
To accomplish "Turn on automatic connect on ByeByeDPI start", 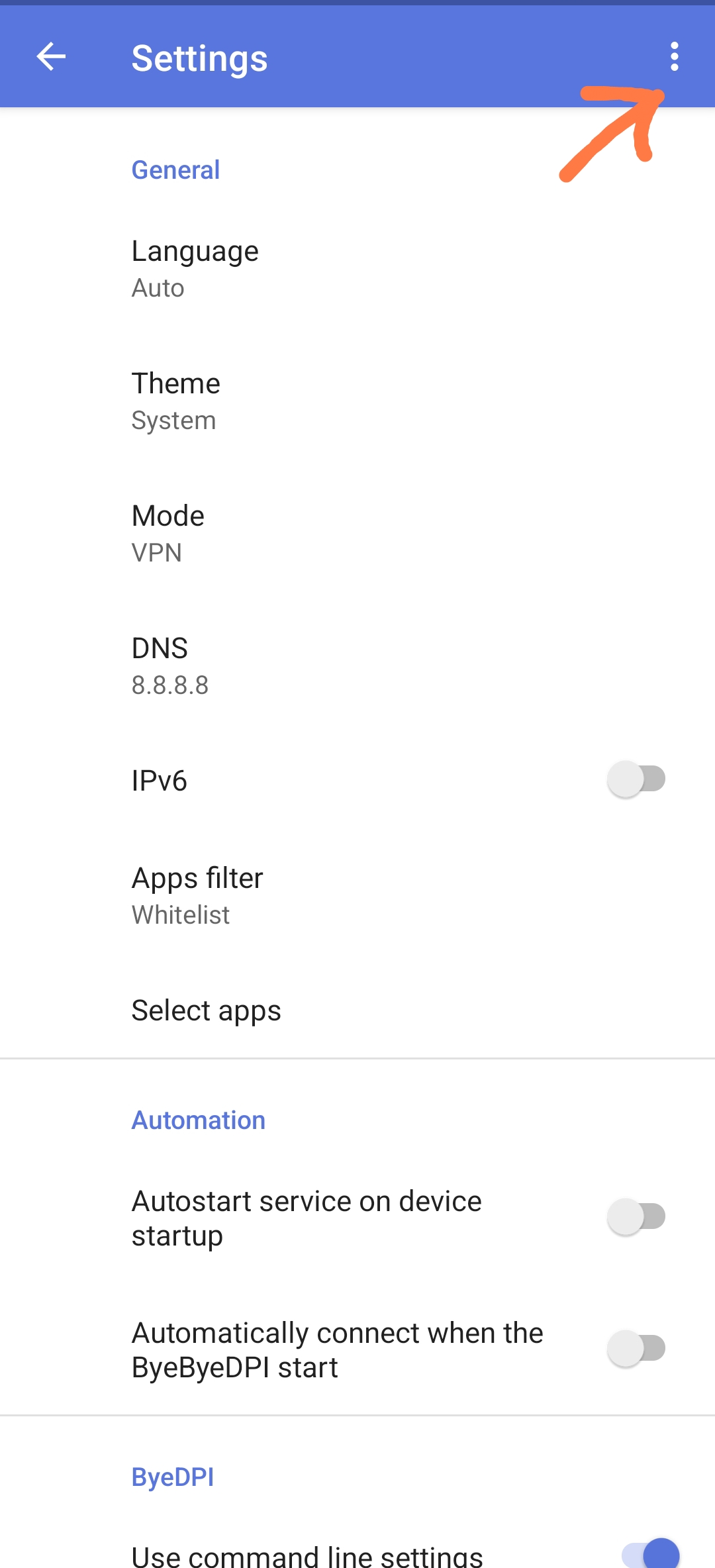I will pyautogui.click(x=636, y=1349).
